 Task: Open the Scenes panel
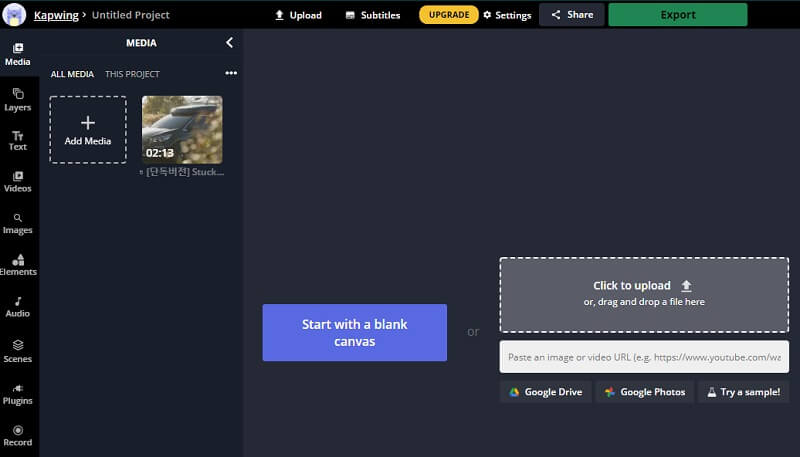point(18,350)
